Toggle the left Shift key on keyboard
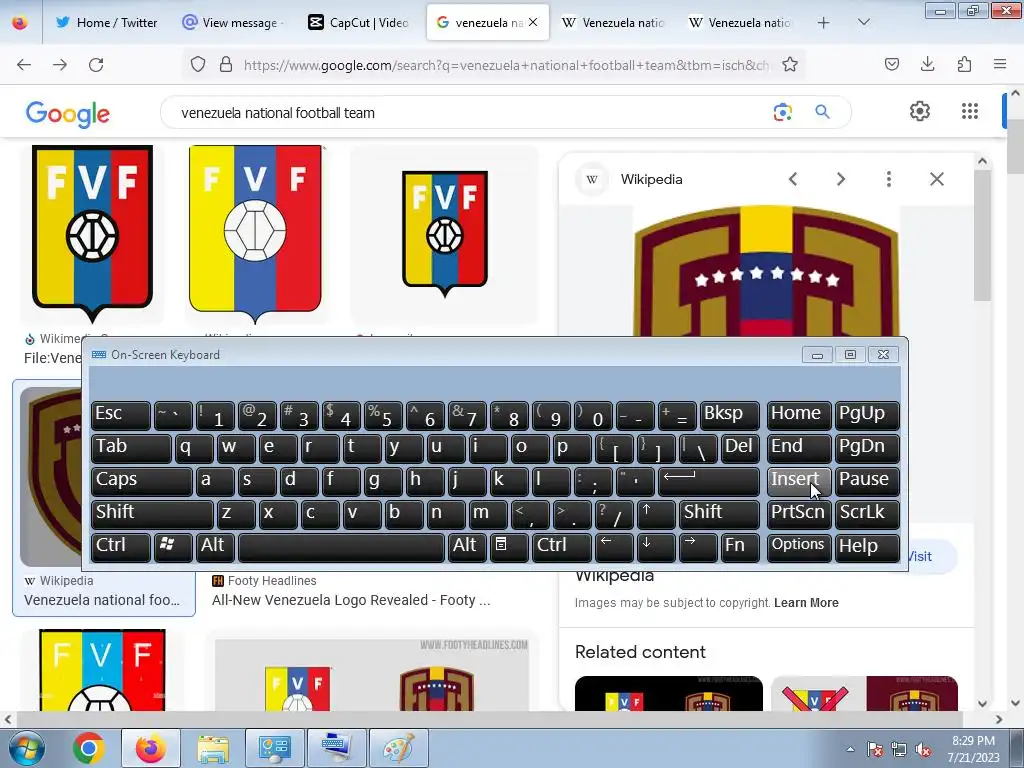The width and height of the screenshot is (1024, 768). point(152,513)
